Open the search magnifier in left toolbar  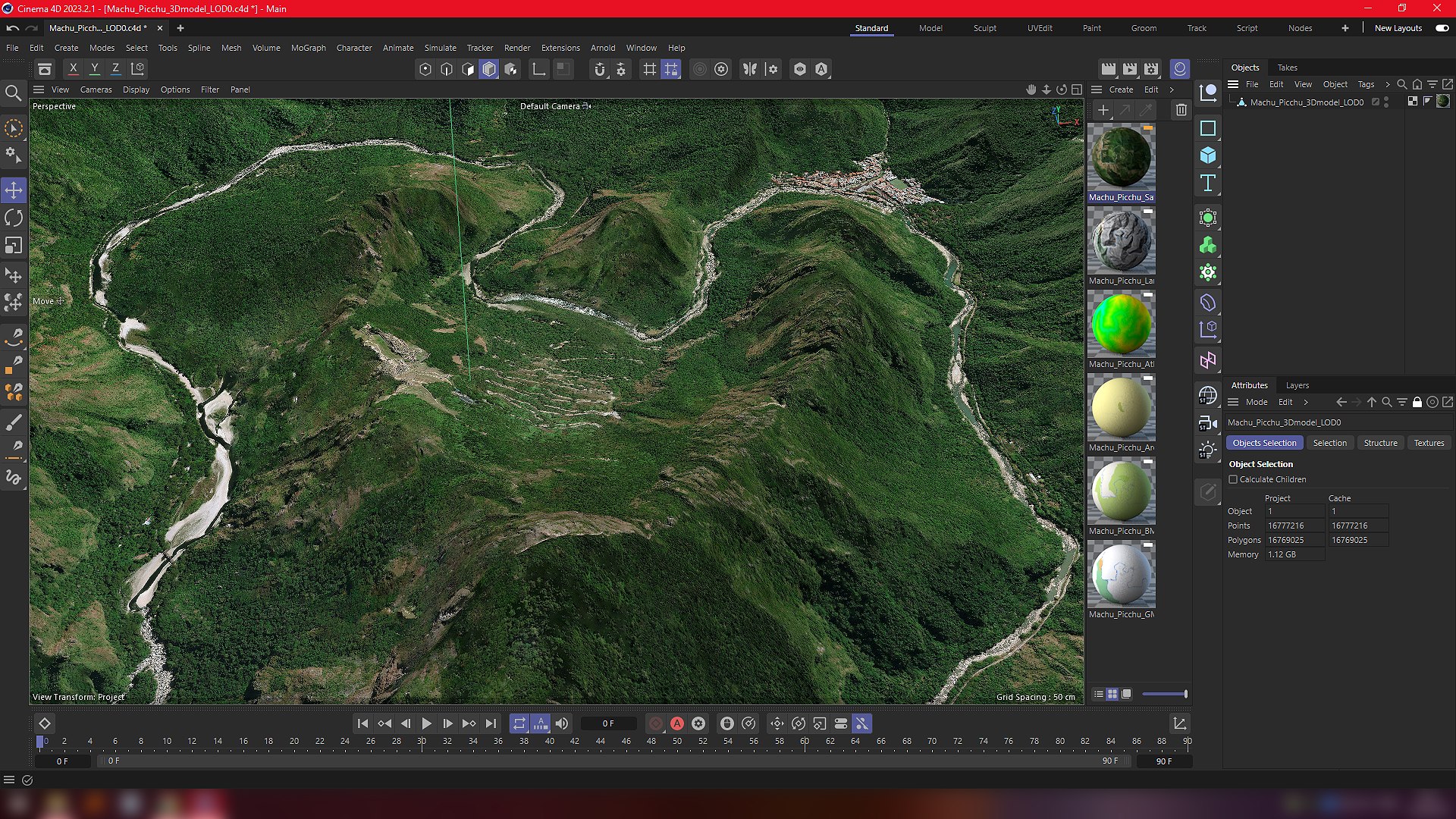[14, 93]
